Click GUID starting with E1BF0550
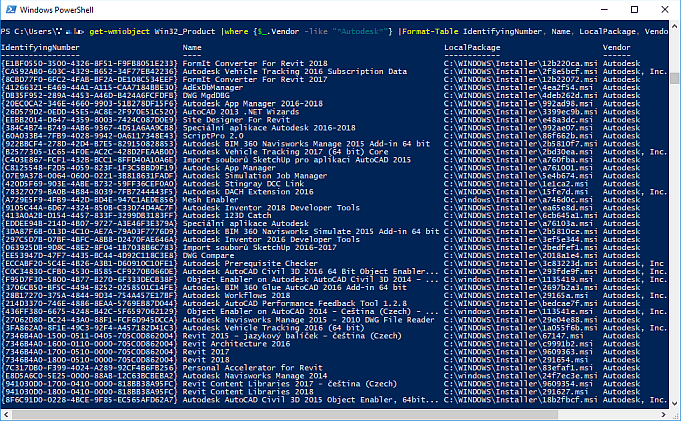 coord(89,63)
